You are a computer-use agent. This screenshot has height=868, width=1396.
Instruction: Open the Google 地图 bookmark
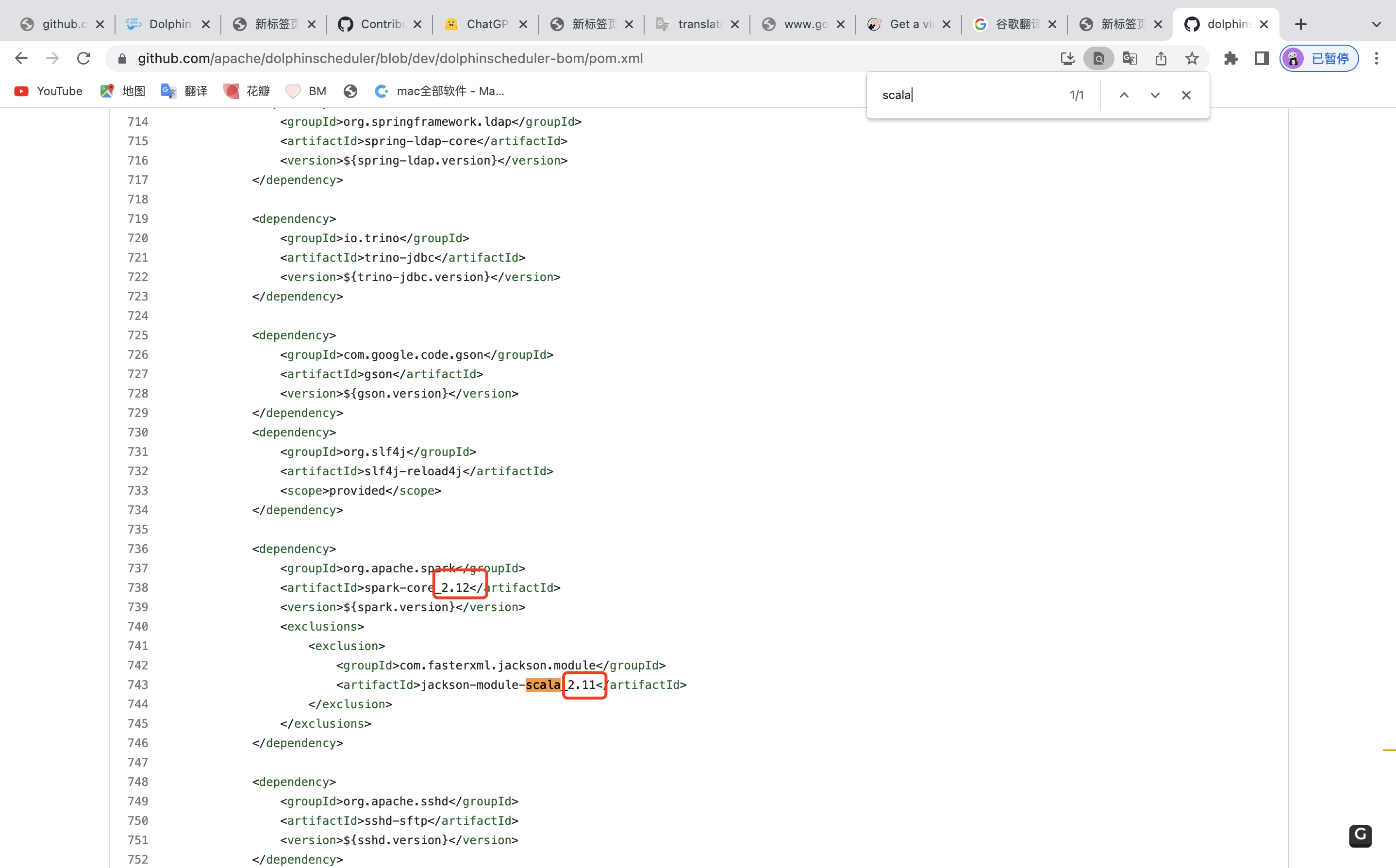point(121,91)
